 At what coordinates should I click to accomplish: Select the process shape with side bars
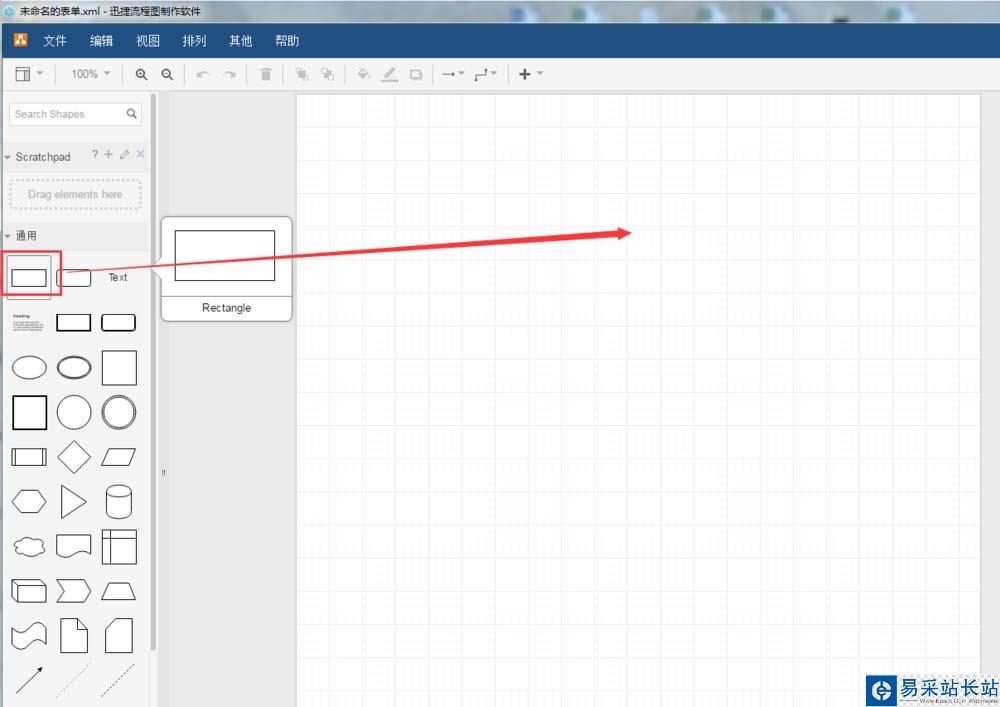29,457
